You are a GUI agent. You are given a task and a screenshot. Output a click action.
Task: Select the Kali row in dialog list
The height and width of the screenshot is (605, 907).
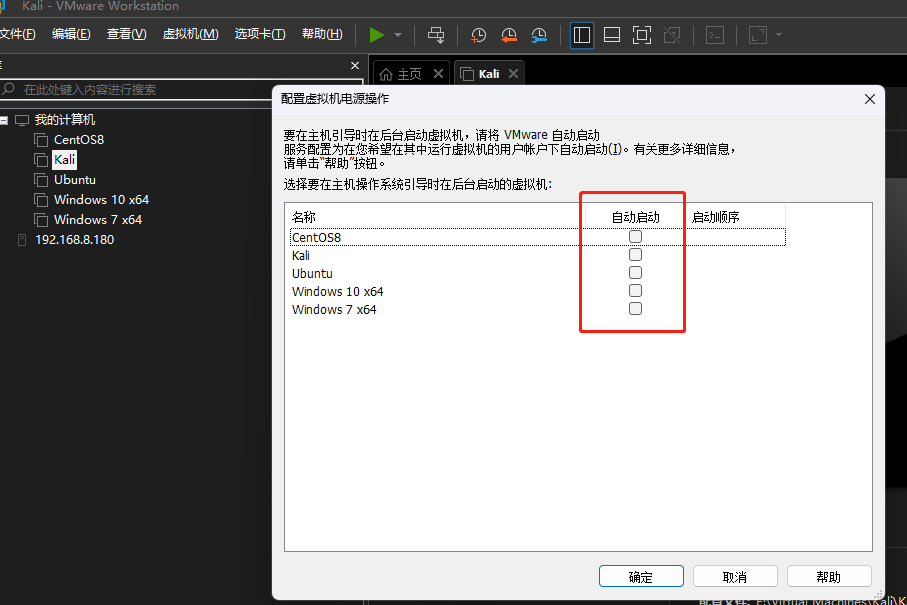click(537, 255)
